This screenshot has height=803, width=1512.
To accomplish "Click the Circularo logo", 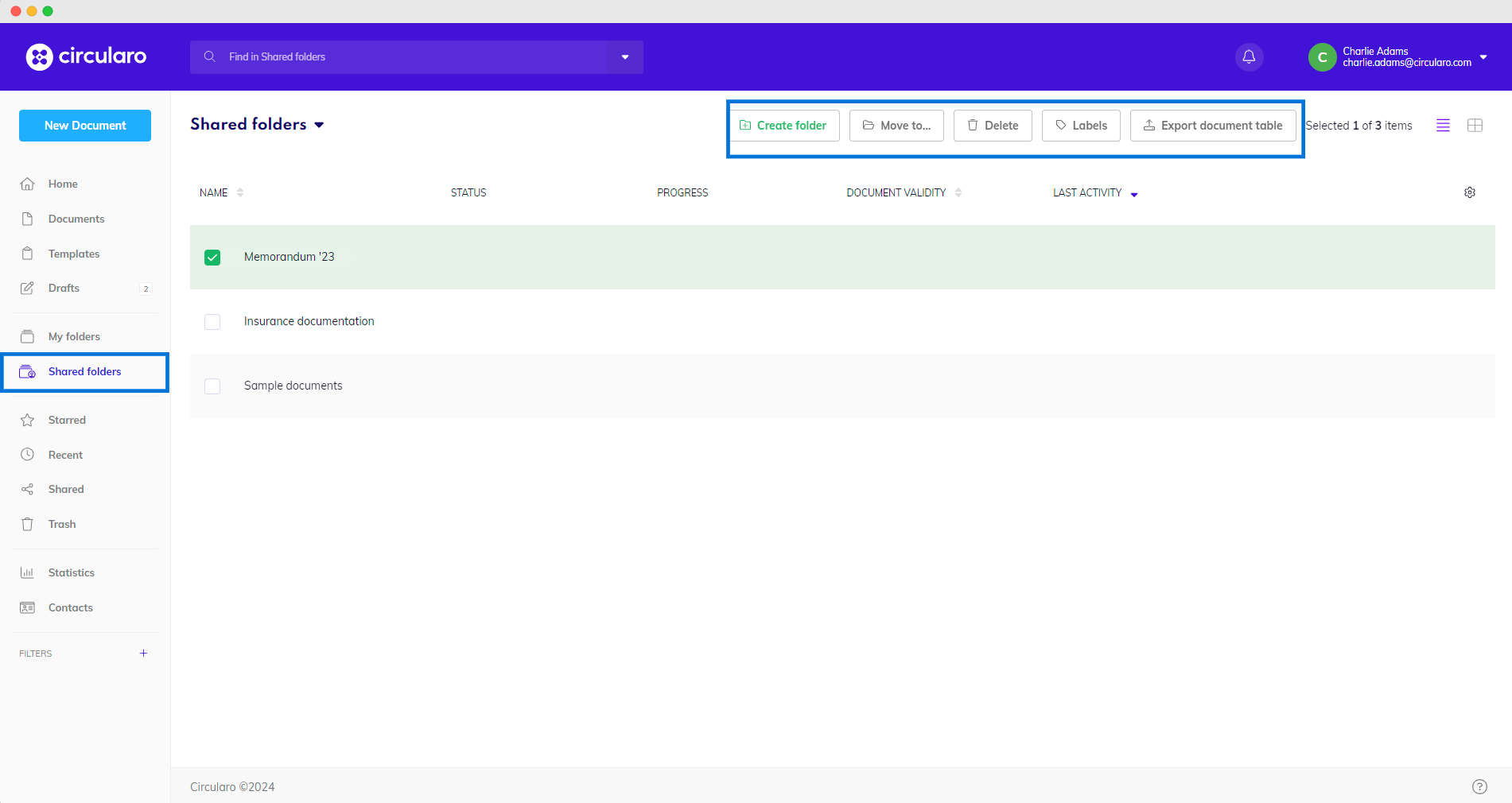I will [86, 56].
